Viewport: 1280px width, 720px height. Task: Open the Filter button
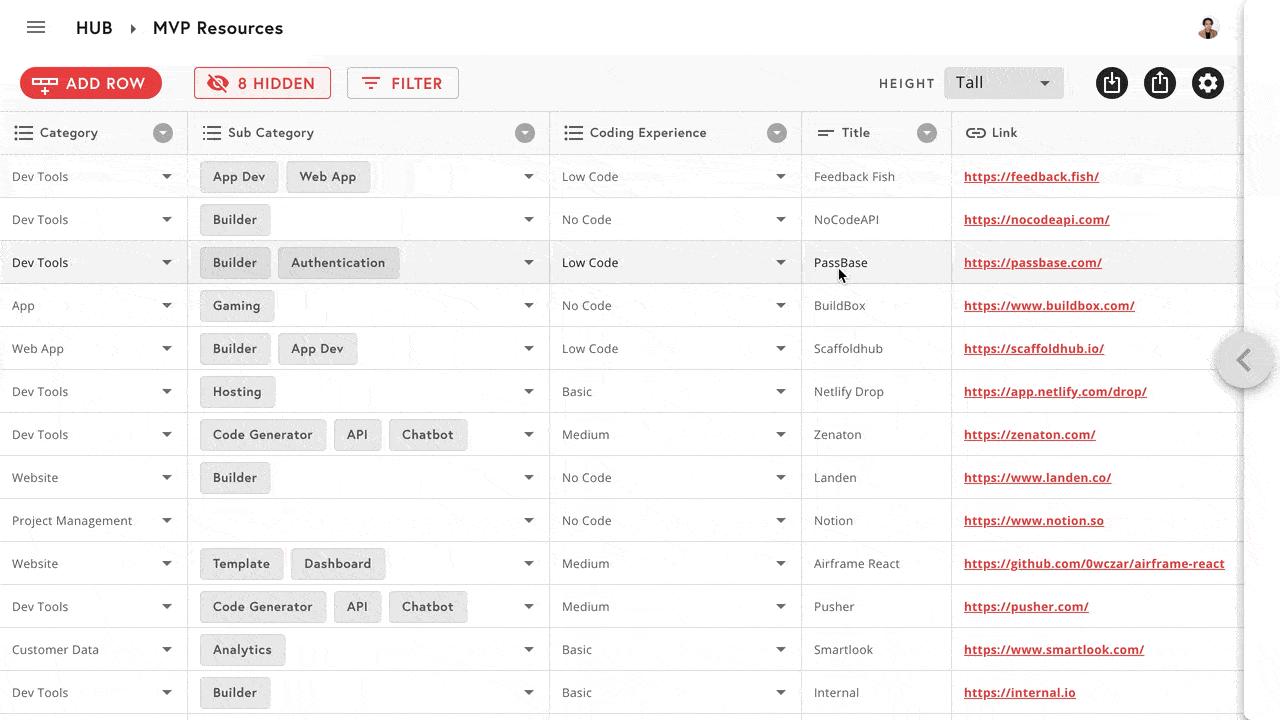pyautogui.click(x=403, y=83)
